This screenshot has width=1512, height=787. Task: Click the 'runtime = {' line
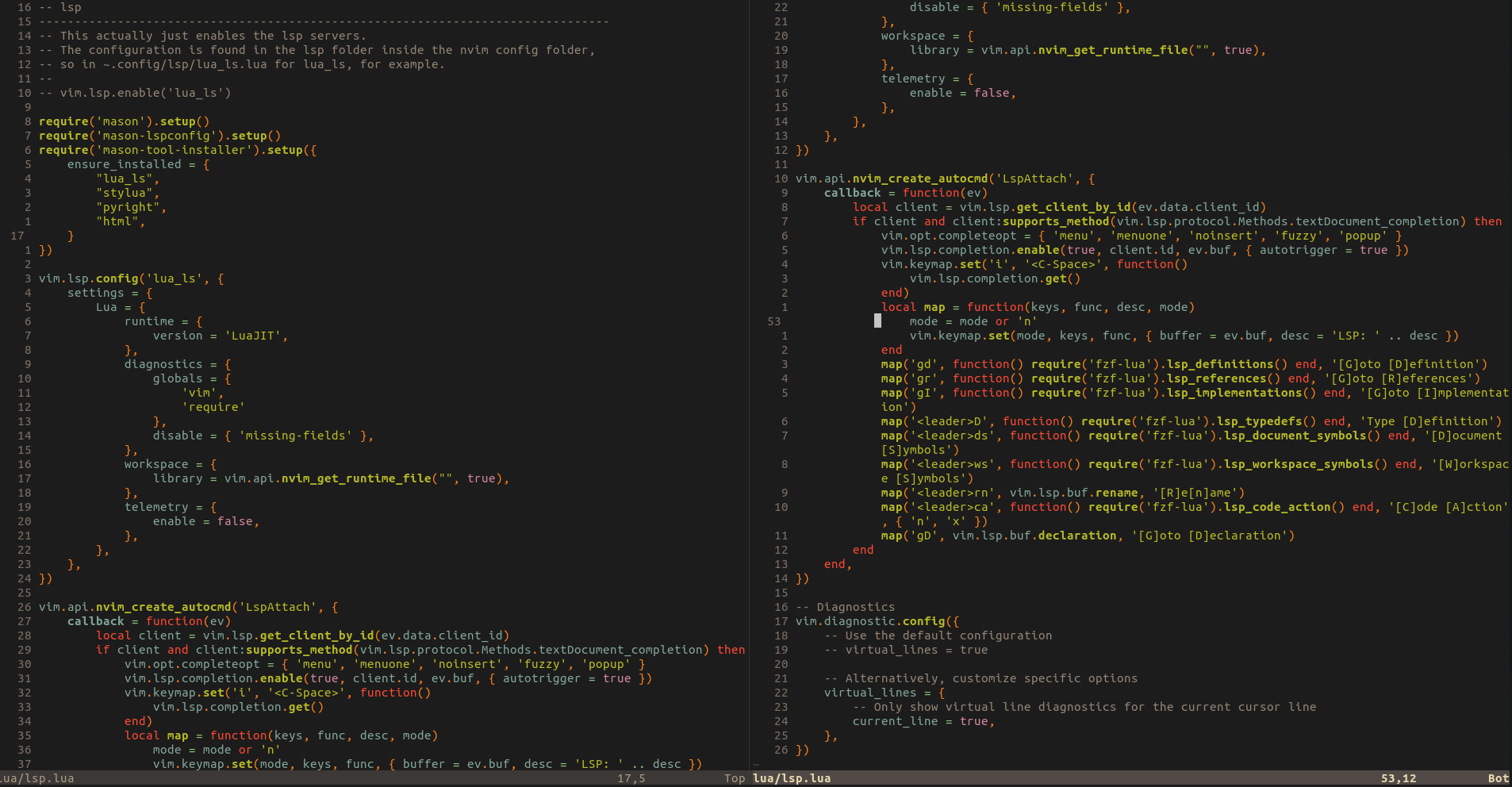pos(163,321)
